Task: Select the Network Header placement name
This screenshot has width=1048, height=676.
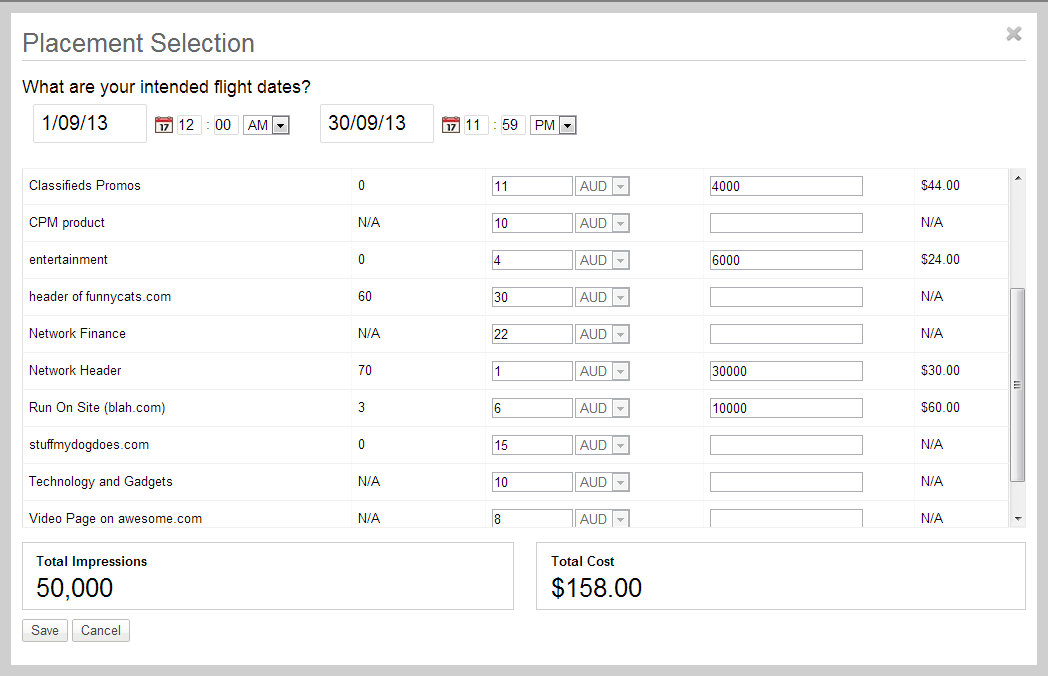Action: coord(76,370)
